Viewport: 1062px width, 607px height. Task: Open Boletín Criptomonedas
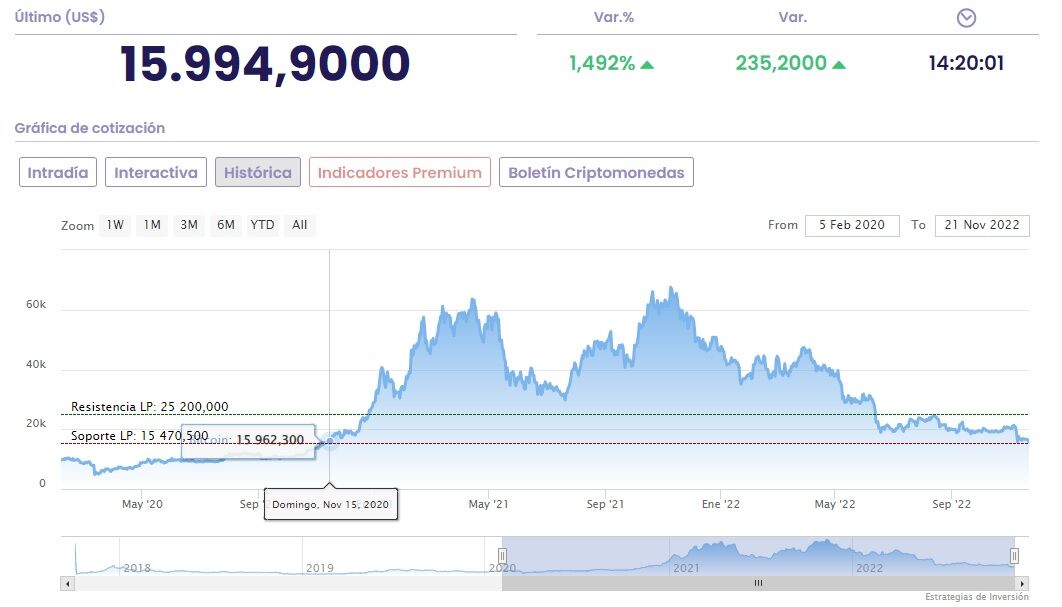click(x=596, y=172)
